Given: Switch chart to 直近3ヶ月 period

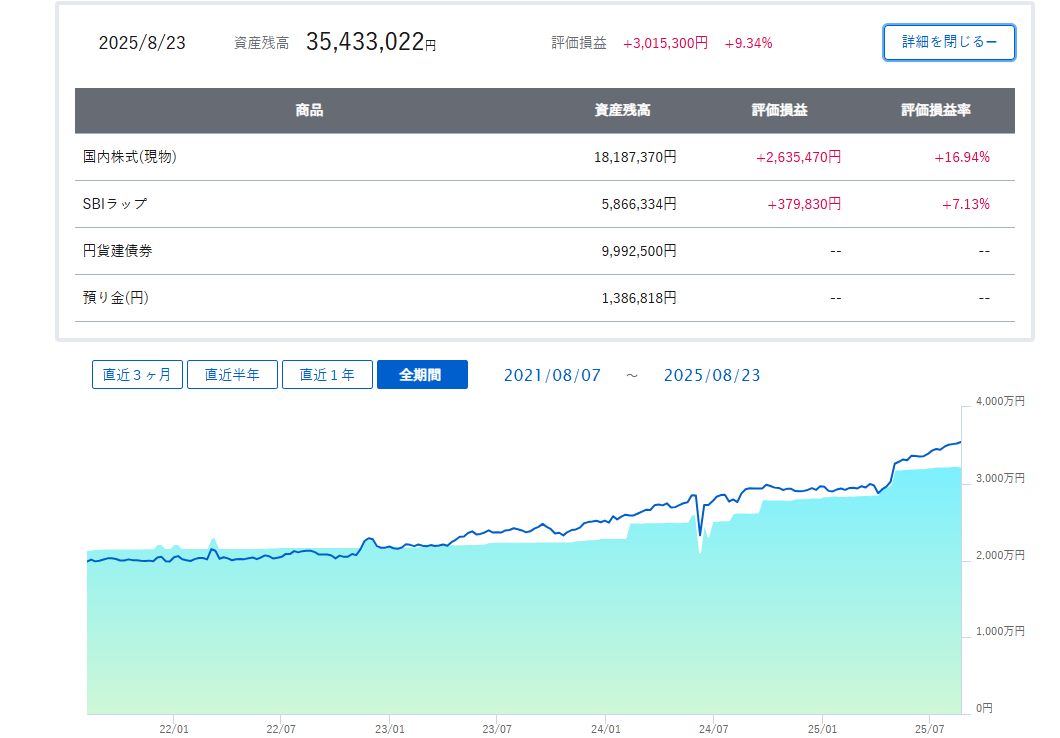Looking at the screenshot, I should click(x=137, y=375).
